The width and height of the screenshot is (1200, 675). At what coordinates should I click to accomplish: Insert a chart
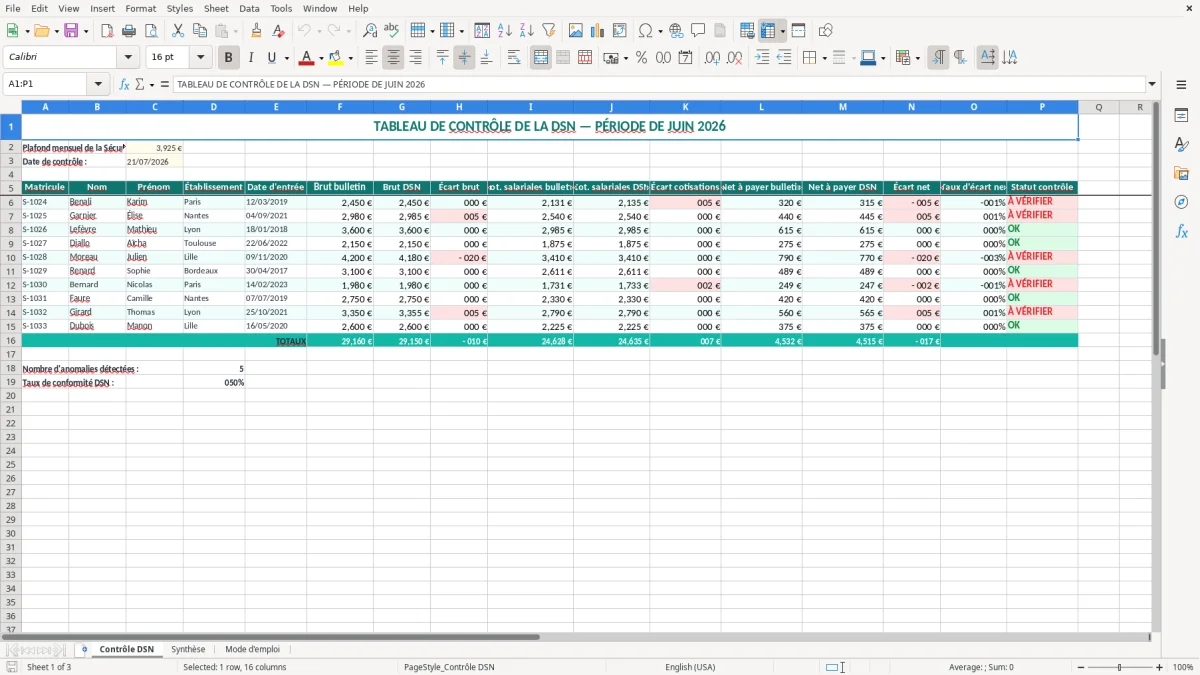598,31
